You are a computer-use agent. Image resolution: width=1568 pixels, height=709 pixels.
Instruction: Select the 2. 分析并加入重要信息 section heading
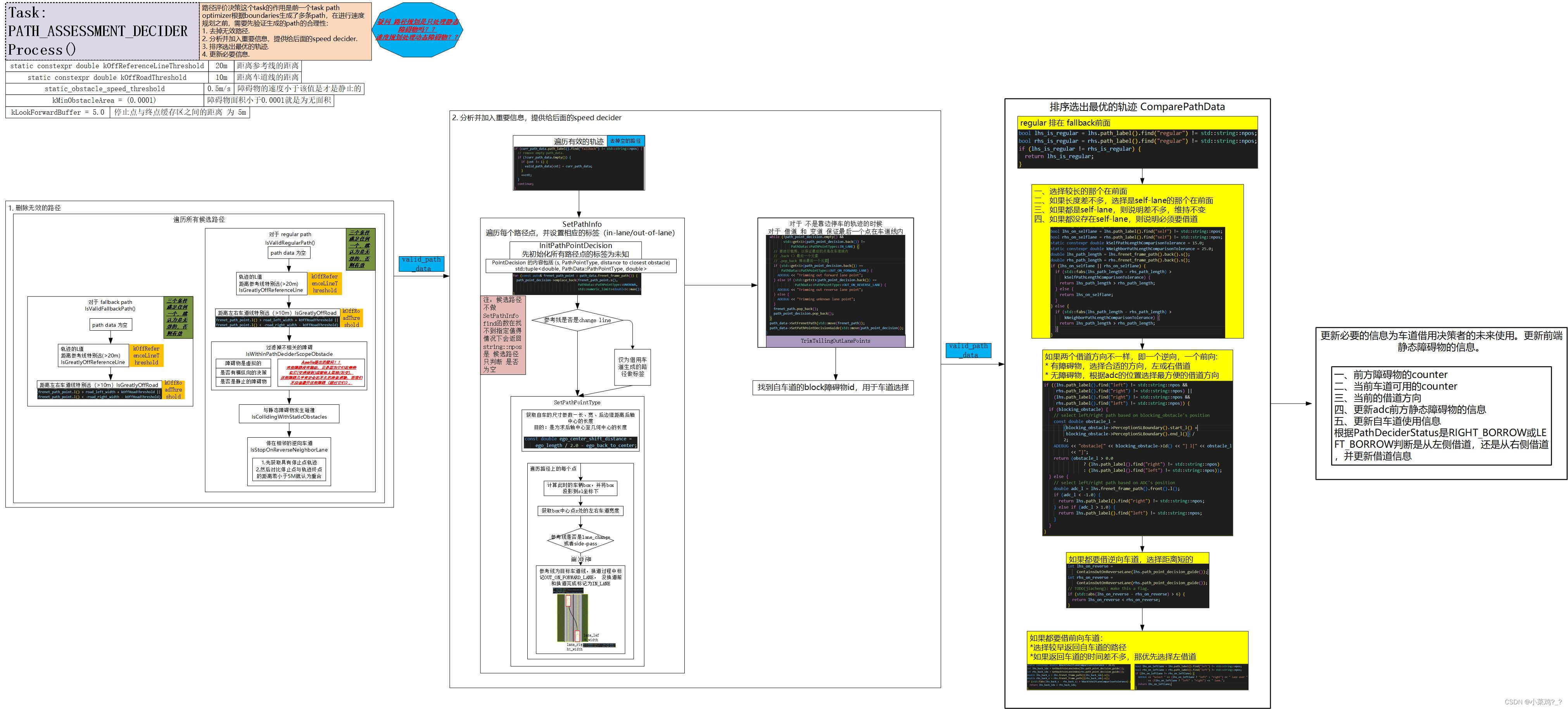tap(537, 117)
